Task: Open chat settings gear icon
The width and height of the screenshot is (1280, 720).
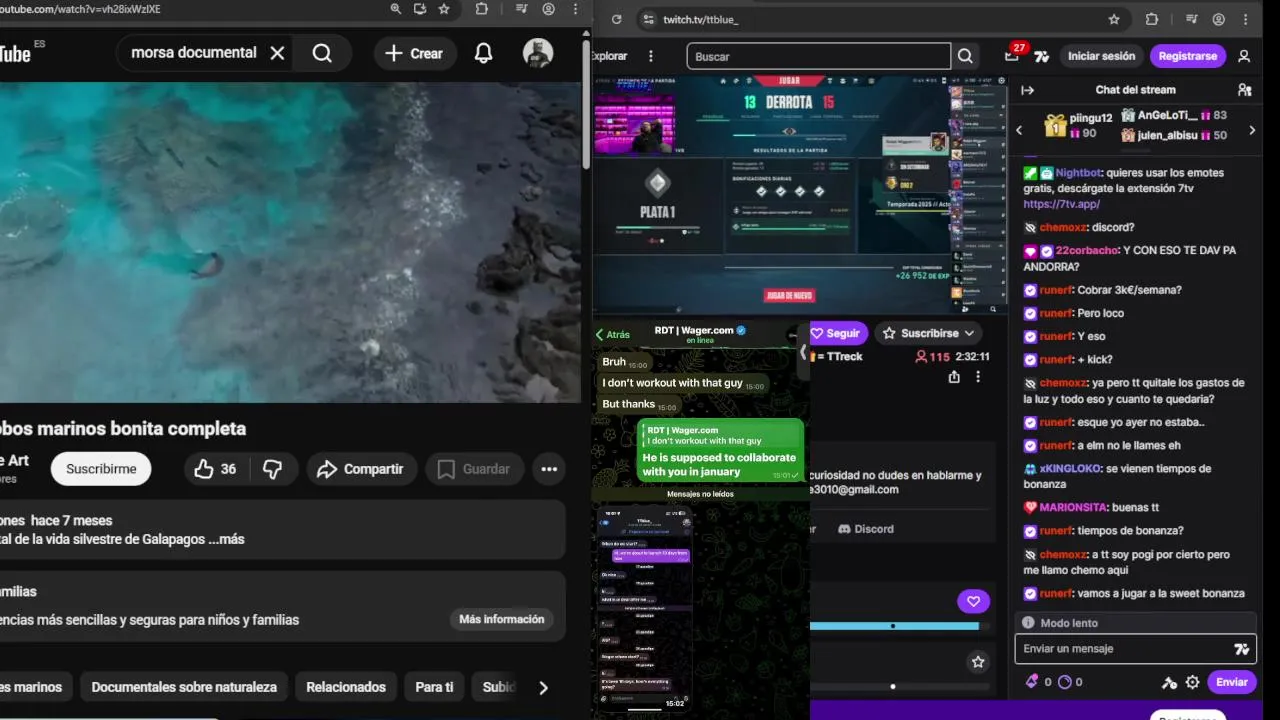Action: pos(1192,682)
